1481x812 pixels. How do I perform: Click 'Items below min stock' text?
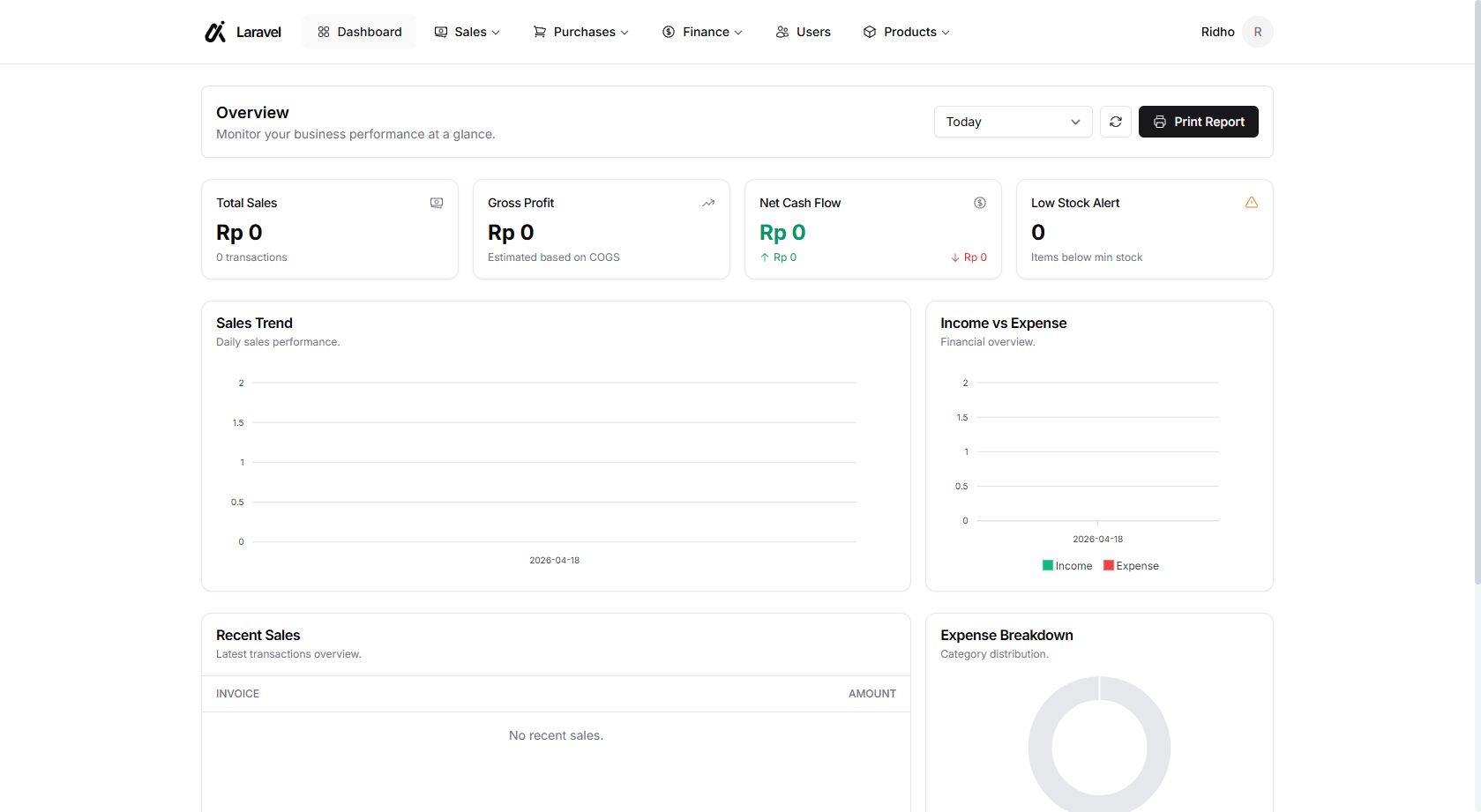pos(1087,257)
